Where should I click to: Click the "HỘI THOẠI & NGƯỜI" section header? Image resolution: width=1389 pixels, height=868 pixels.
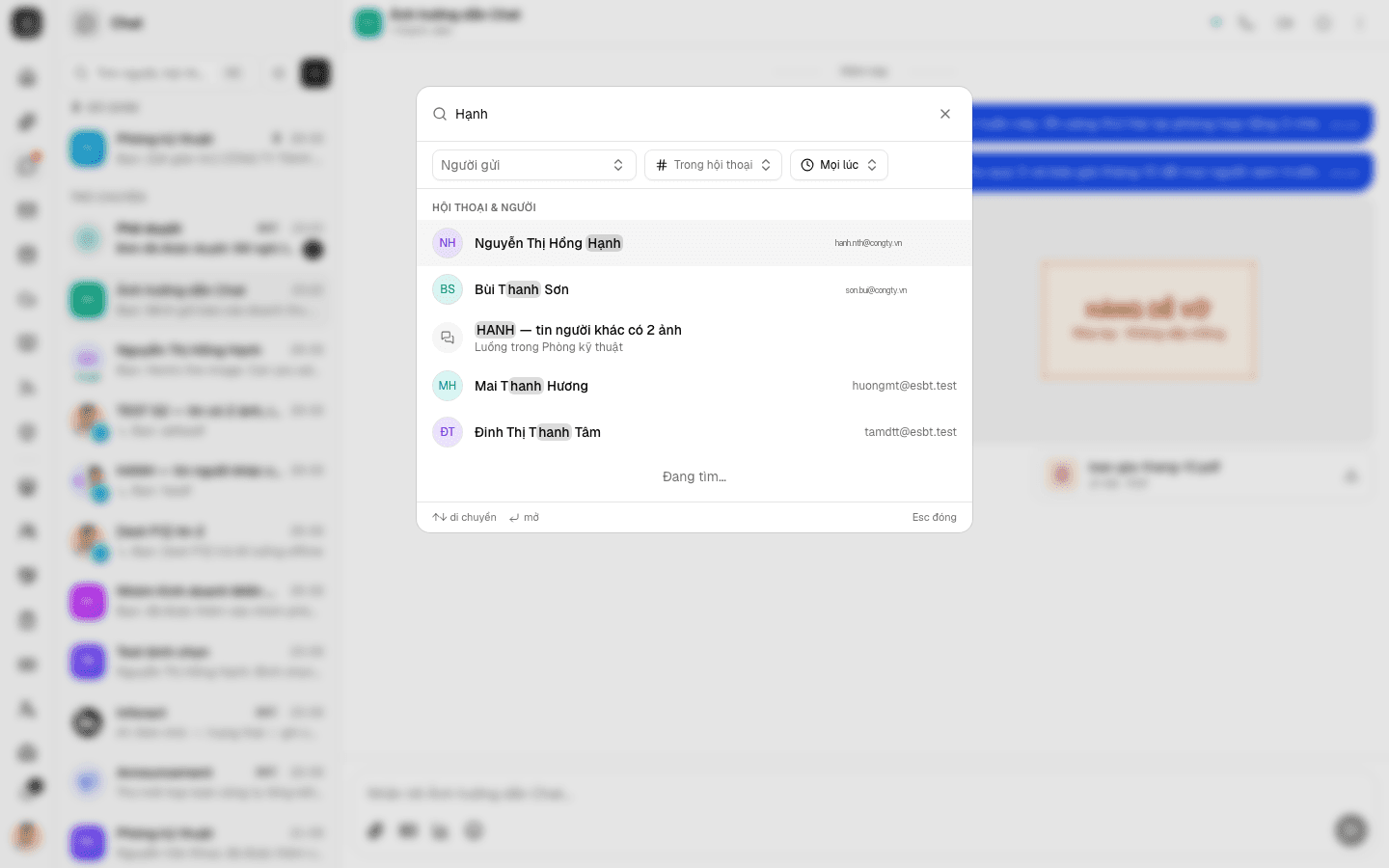pyautogui.click(x=484, y=207)
